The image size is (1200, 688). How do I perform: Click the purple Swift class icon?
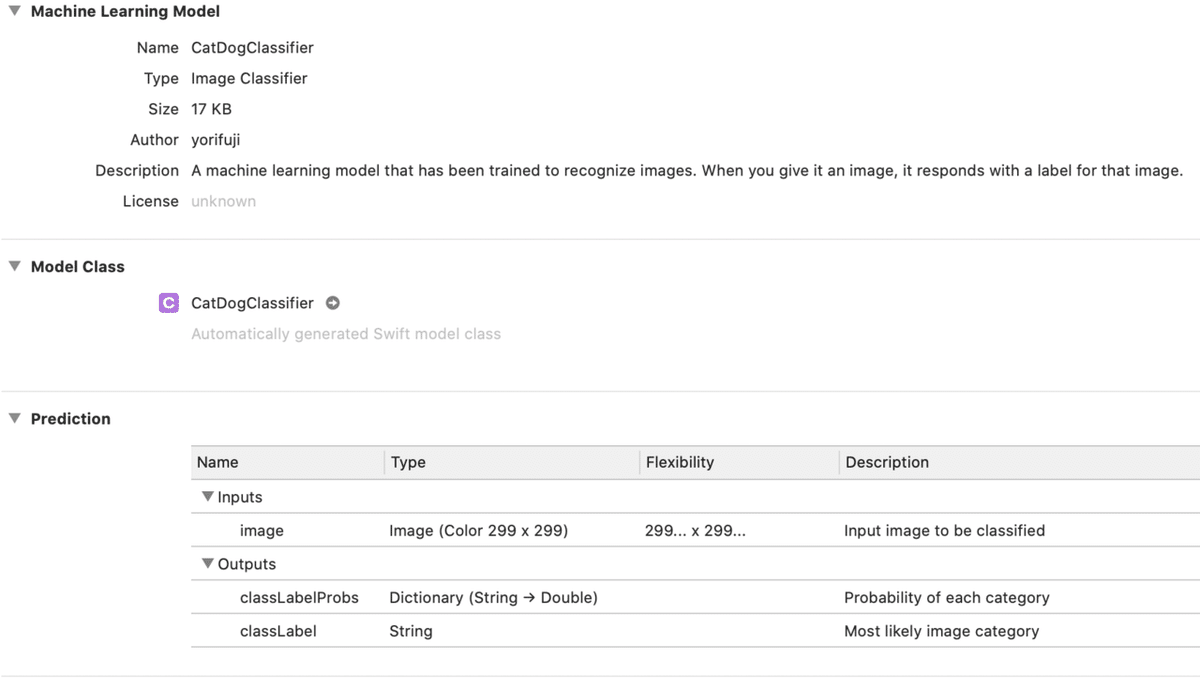pos(169,303)
